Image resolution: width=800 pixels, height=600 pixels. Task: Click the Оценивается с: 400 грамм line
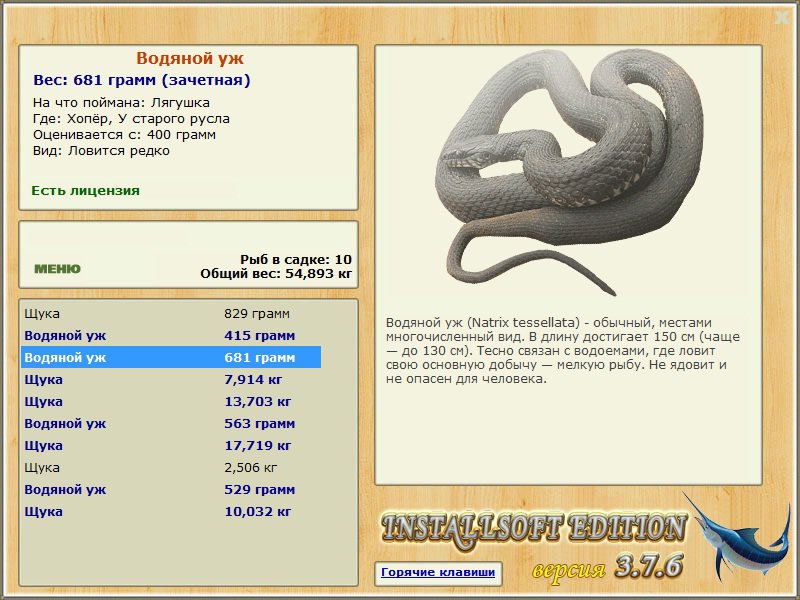[124, 135]
